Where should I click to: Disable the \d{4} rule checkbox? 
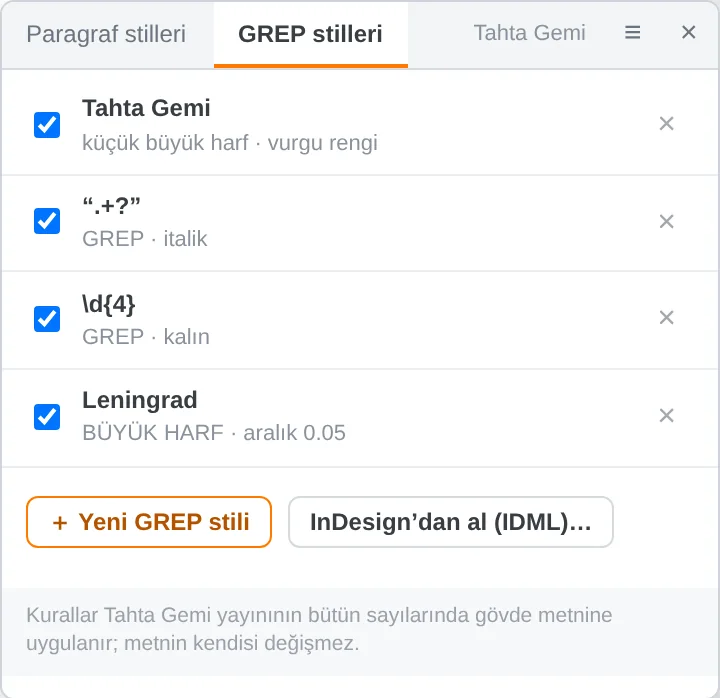47,319
